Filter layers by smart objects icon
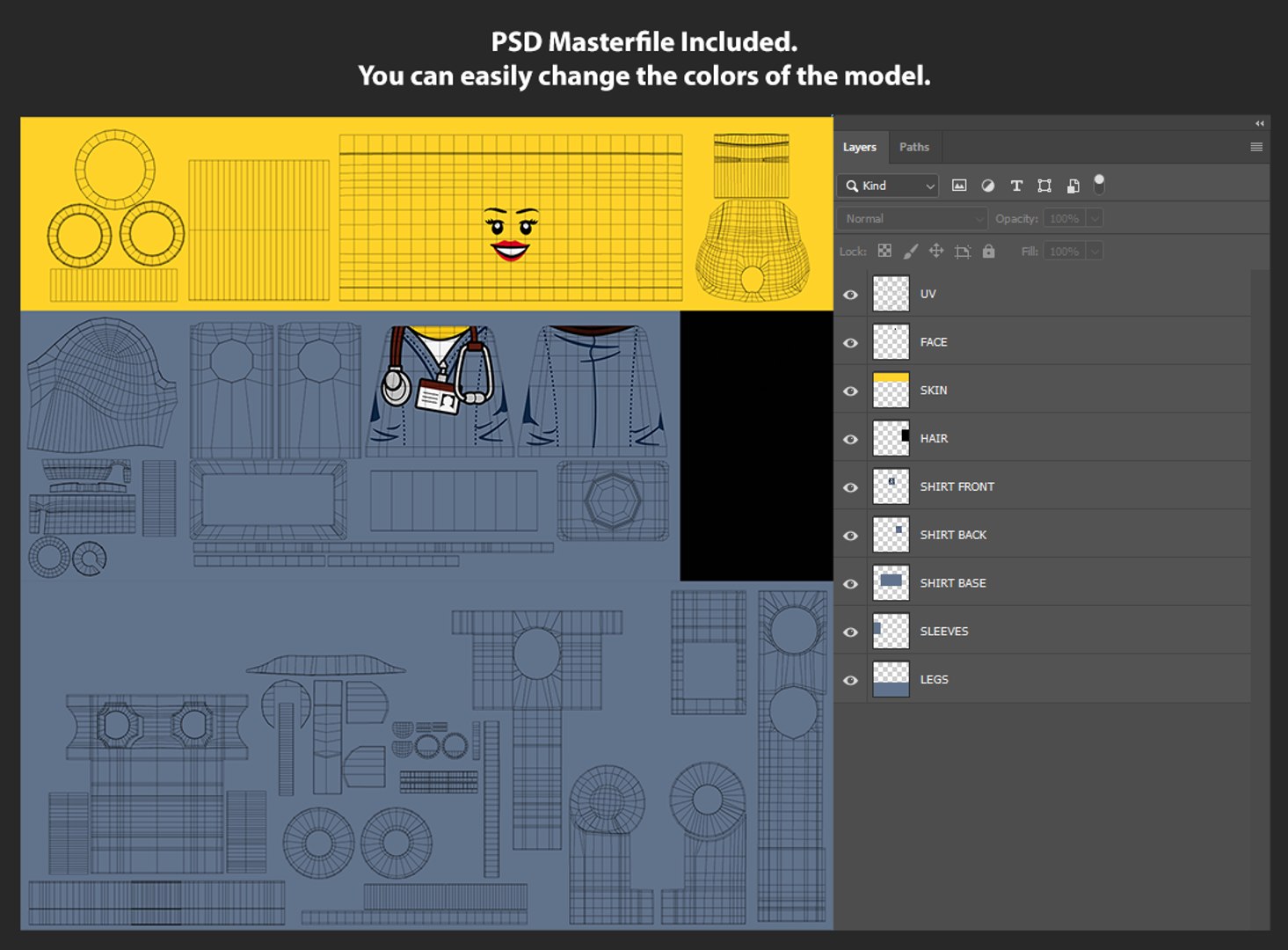The width and height of the screenshot is (1288, 950). coord(1073,186)
